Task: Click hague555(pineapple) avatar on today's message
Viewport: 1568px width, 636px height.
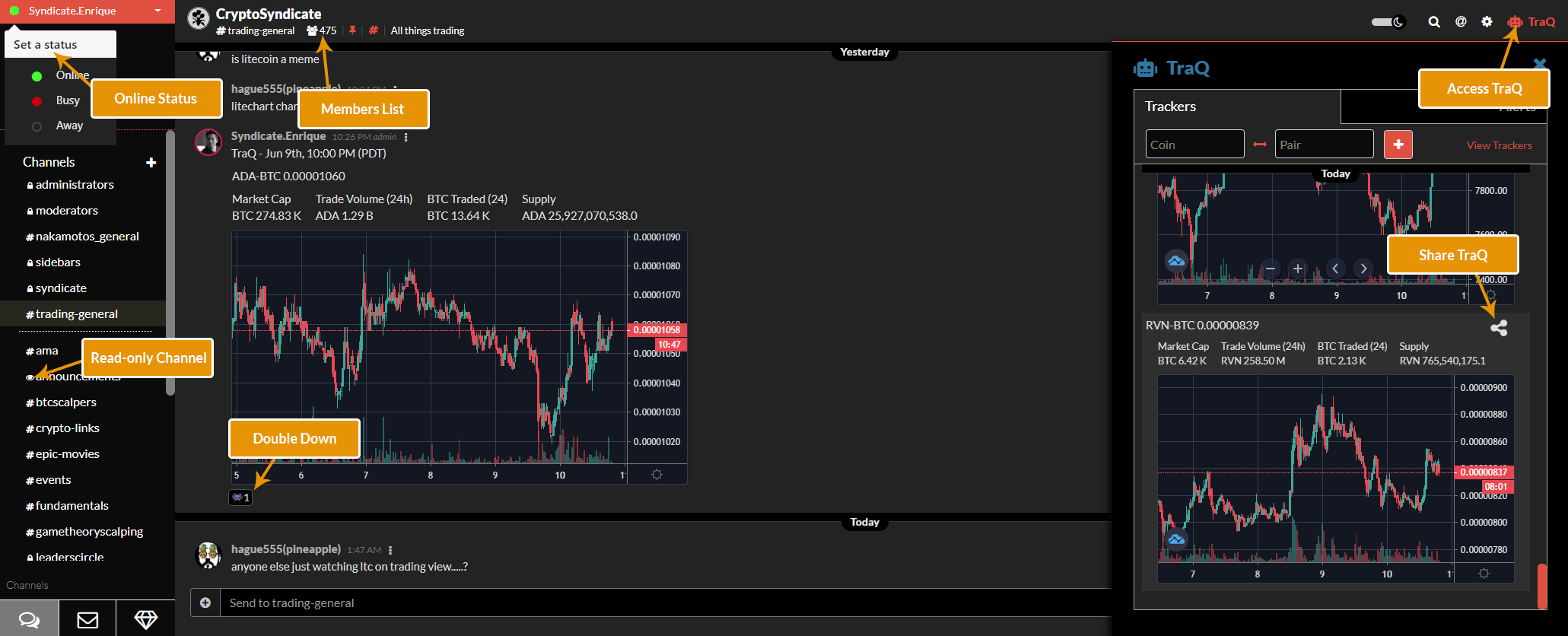Action: [x=208, y=555]
